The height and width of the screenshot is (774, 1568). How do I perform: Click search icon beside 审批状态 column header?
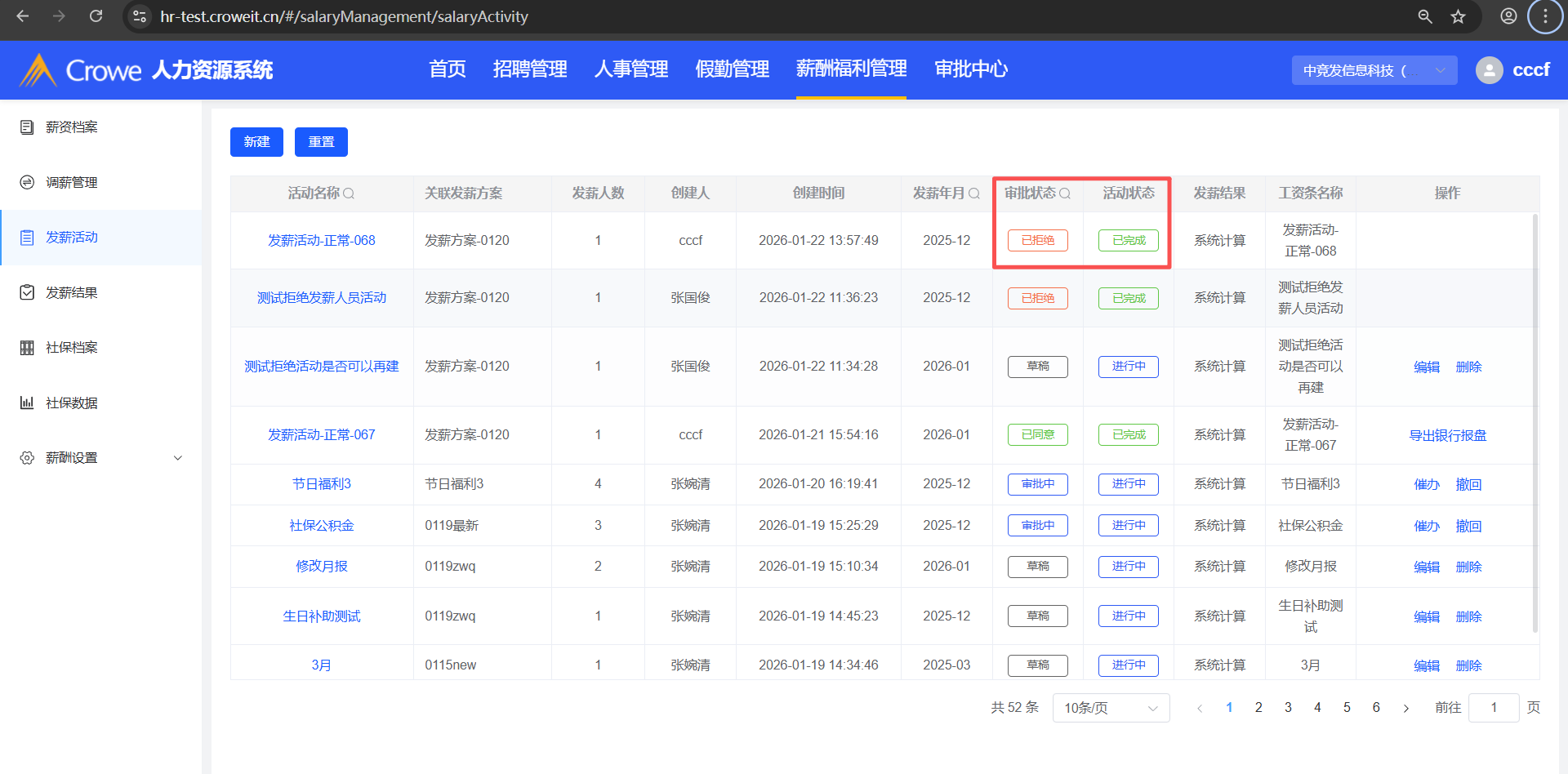(1065, 193)
